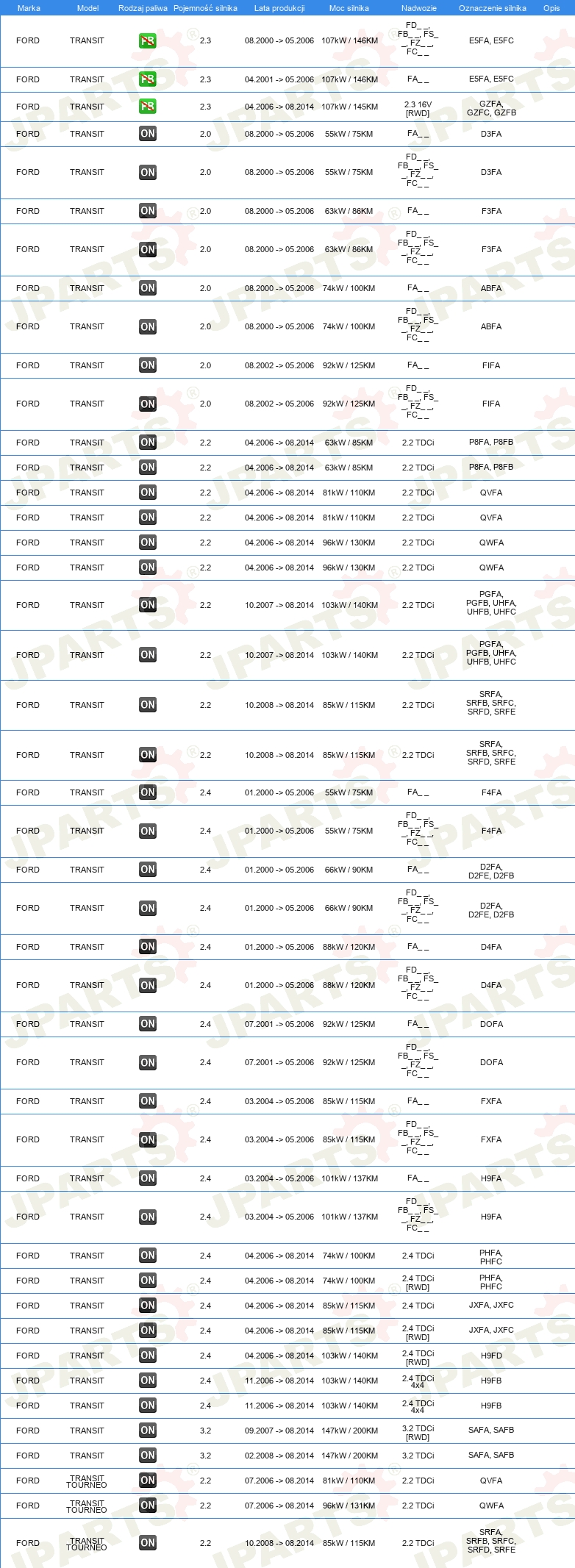Click the Moc silnika column header

(349, 8)
